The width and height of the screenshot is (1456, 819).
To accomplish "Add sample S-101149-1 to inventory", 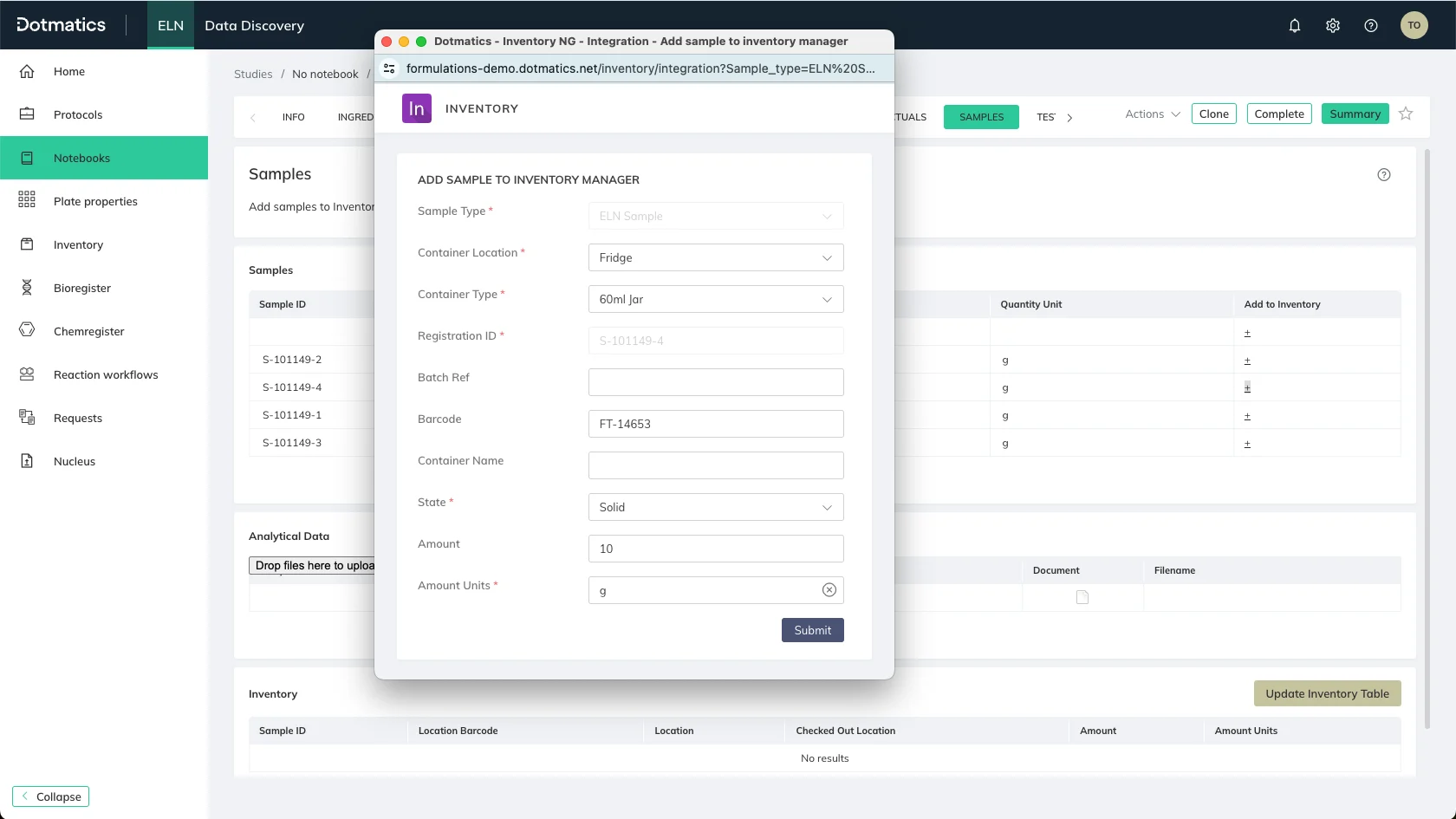I will [1247, 416].
